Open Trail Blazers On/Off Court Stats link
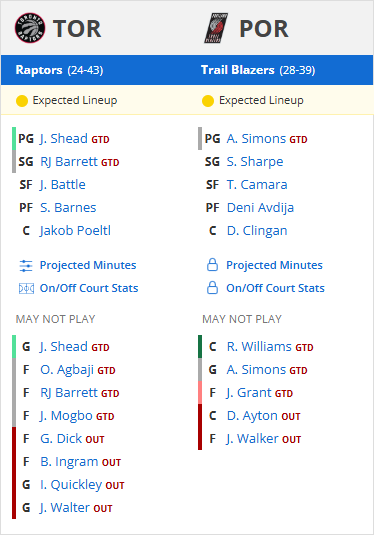The image size is (374, 535). click(275, 288)
